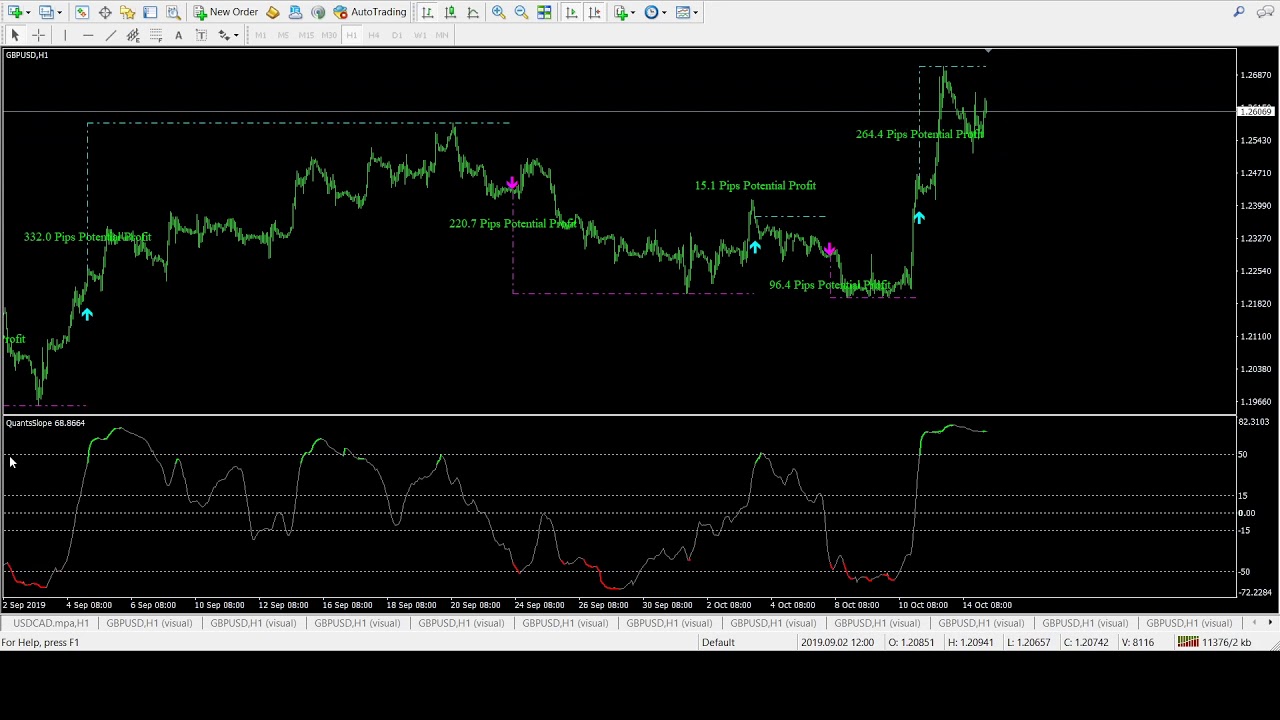This screenshot has height=720, width=1280.
Task: Click the chart shift triangle marker
Action: [x=988, y=51]
